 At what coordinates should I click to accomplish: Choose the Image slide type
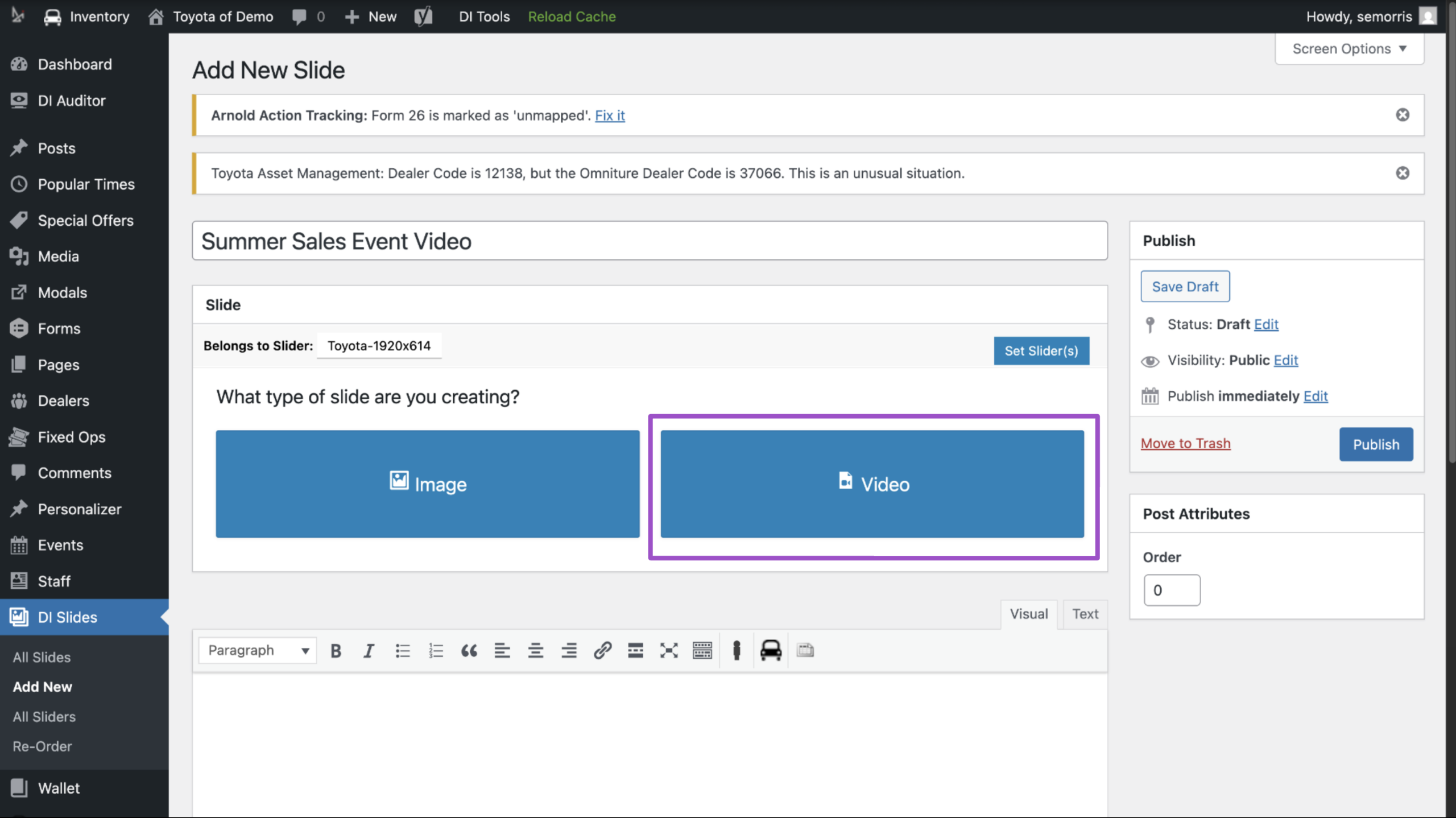[x=428, y=484]
